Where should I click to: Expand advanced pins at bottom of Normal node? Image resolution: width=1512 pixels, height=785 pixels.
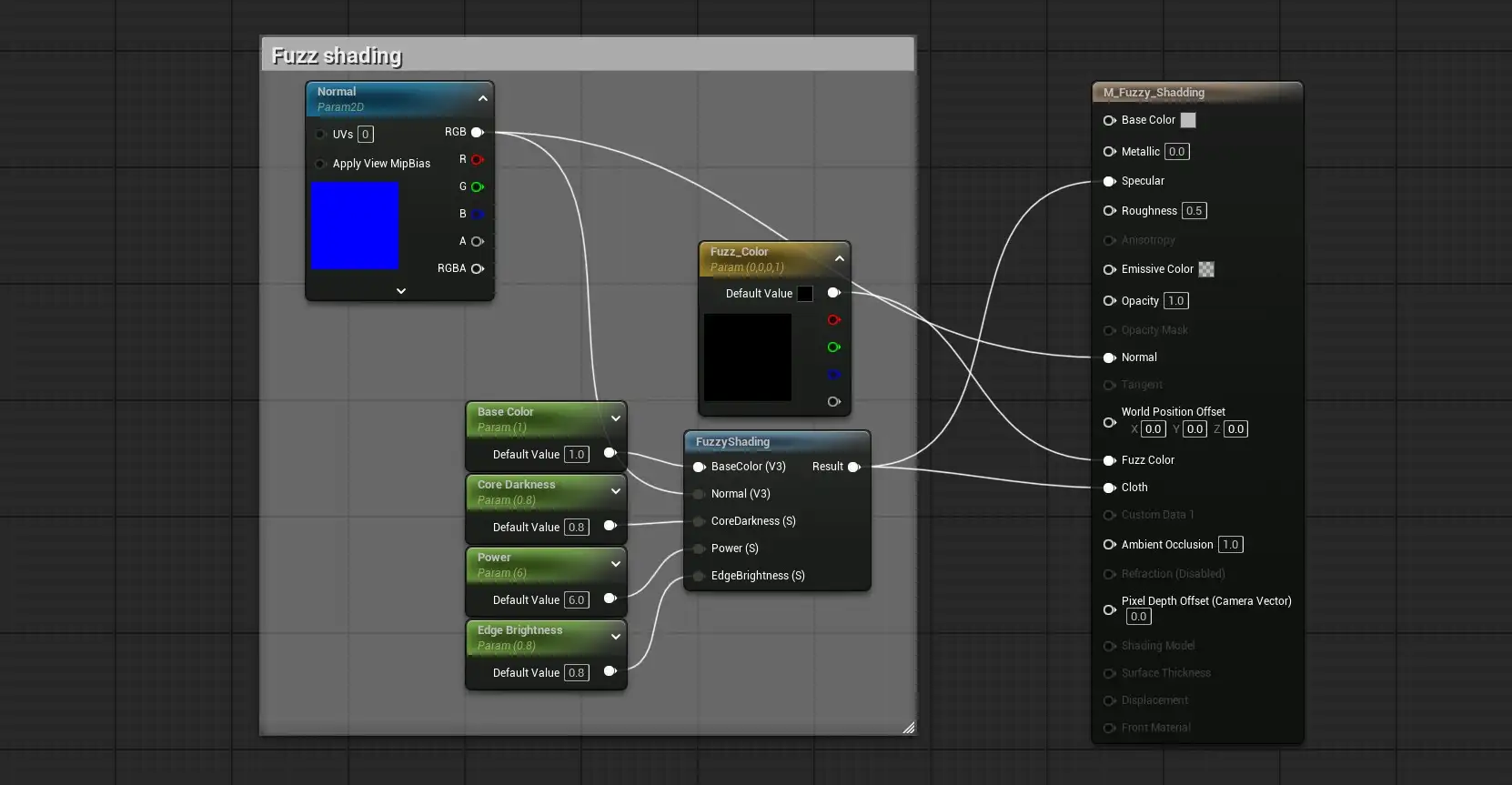pyautogui.click(x=401, y=291)
